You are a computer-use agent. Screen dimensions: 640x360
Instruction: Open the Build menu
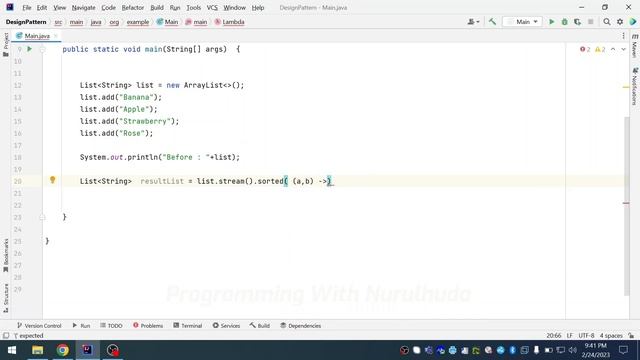pos(157,8)
